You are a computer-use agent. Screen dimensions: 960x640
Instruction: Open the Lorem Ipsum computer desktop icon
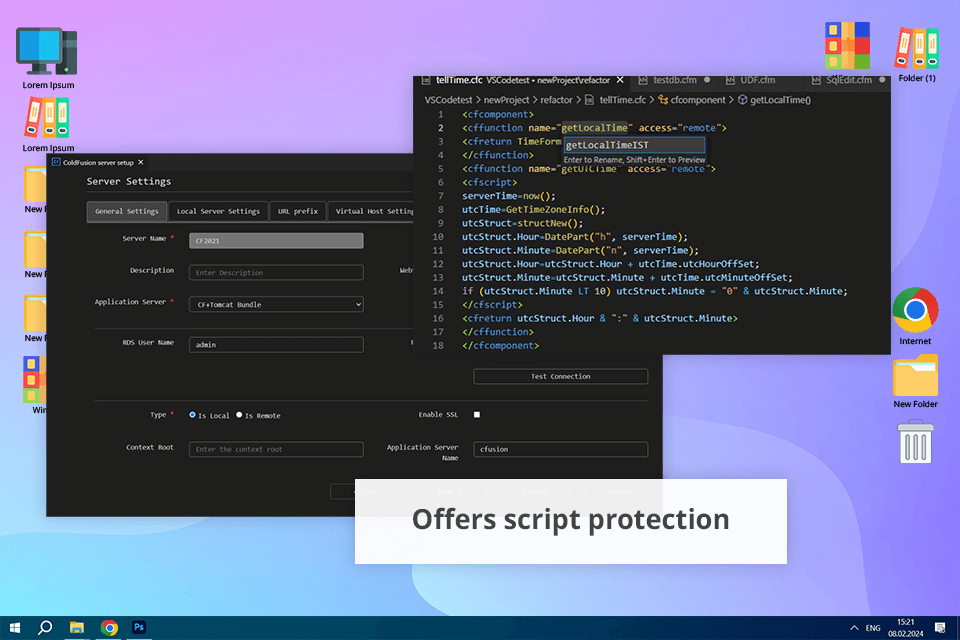[x=47, y=52]
